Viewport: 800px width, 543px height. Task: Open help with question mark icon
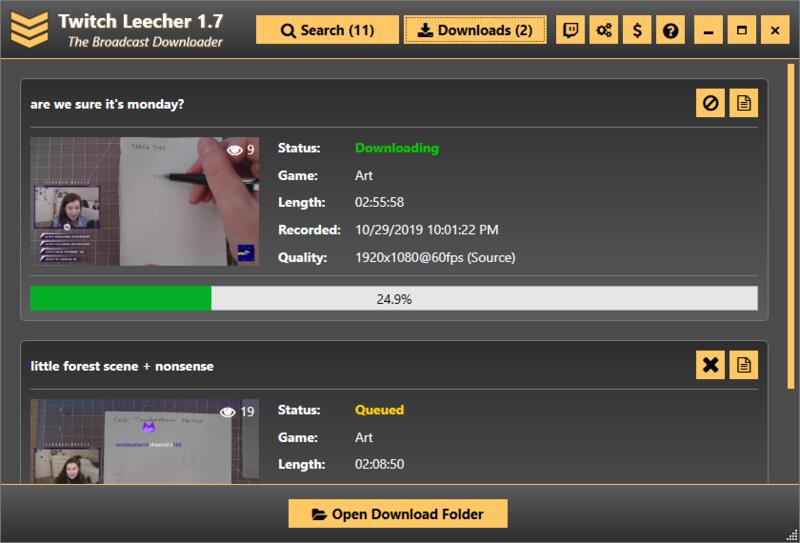[x=670, y=30]
